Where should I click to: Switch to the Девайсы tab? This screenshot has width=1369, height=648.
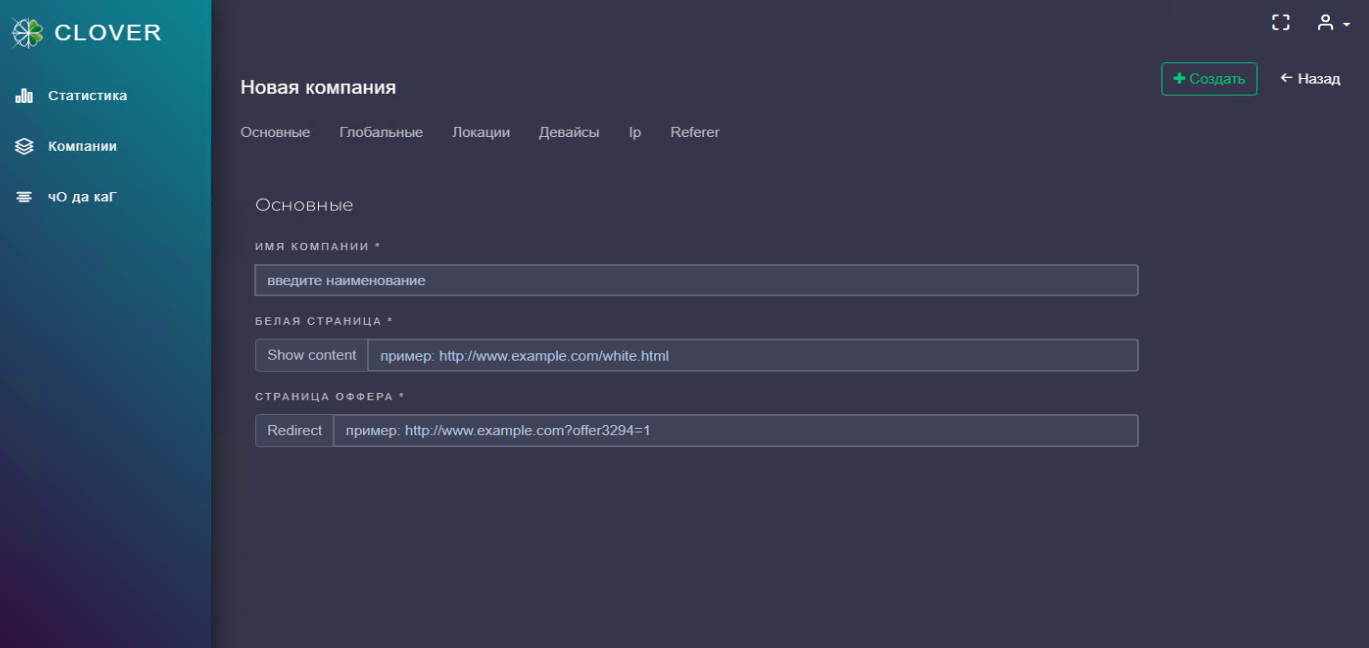(569, 133)
